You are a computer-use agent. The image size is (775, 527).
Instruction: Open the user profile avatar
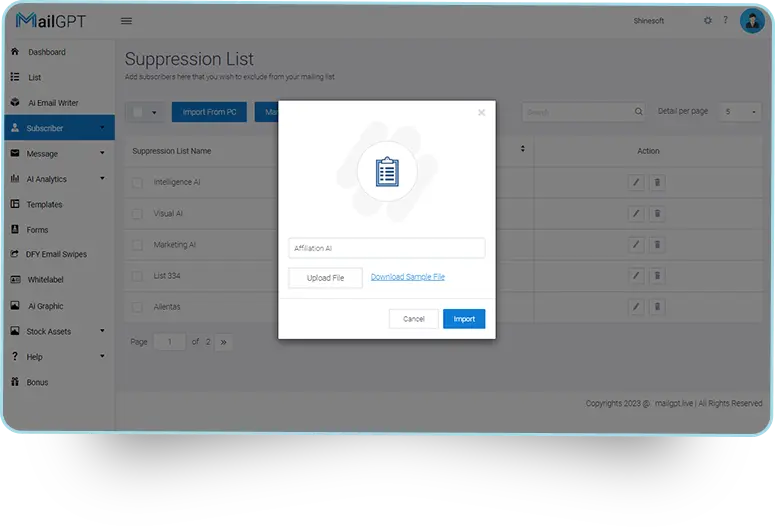click(751, 21)
